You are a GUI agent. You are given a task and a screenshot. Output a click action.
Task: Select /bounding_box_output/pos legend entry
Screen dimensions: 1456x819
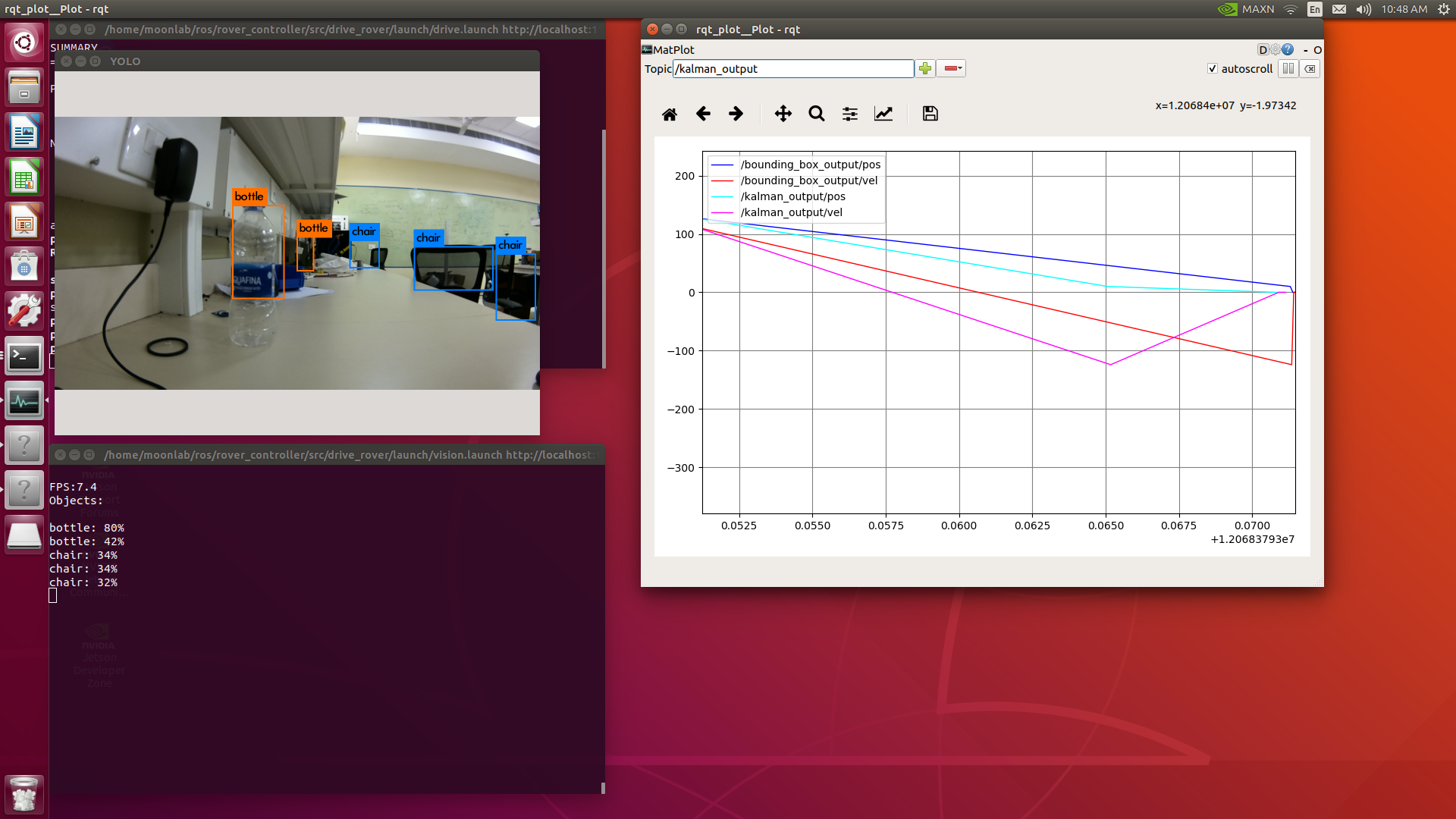pyautogui.click(x=810, y=165)
